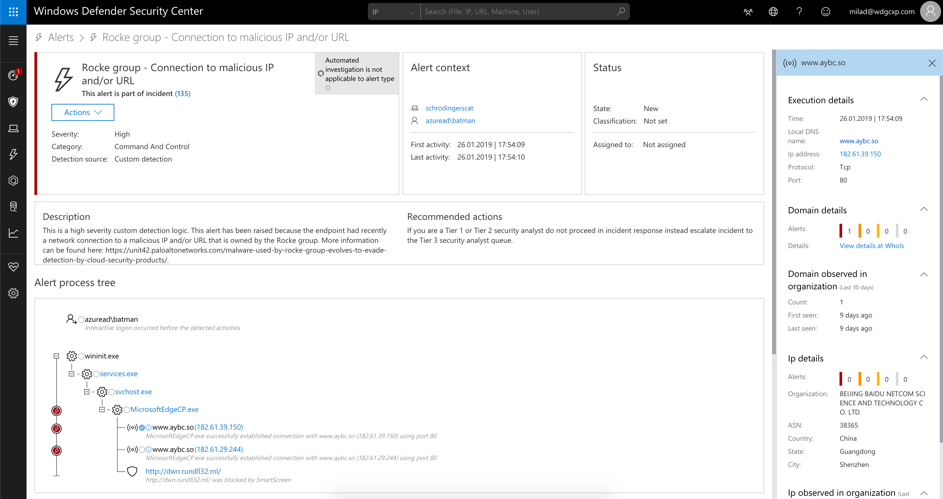Open the Actions dropdown button
Screen dimensions: 943x499
click(82, 112)
